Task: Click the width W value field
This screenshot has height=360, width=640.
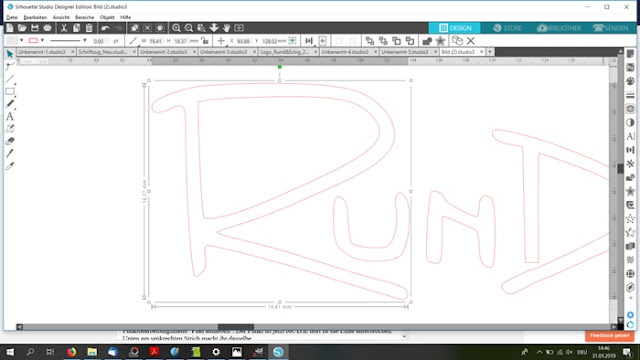Action: (x=156, y=41)
